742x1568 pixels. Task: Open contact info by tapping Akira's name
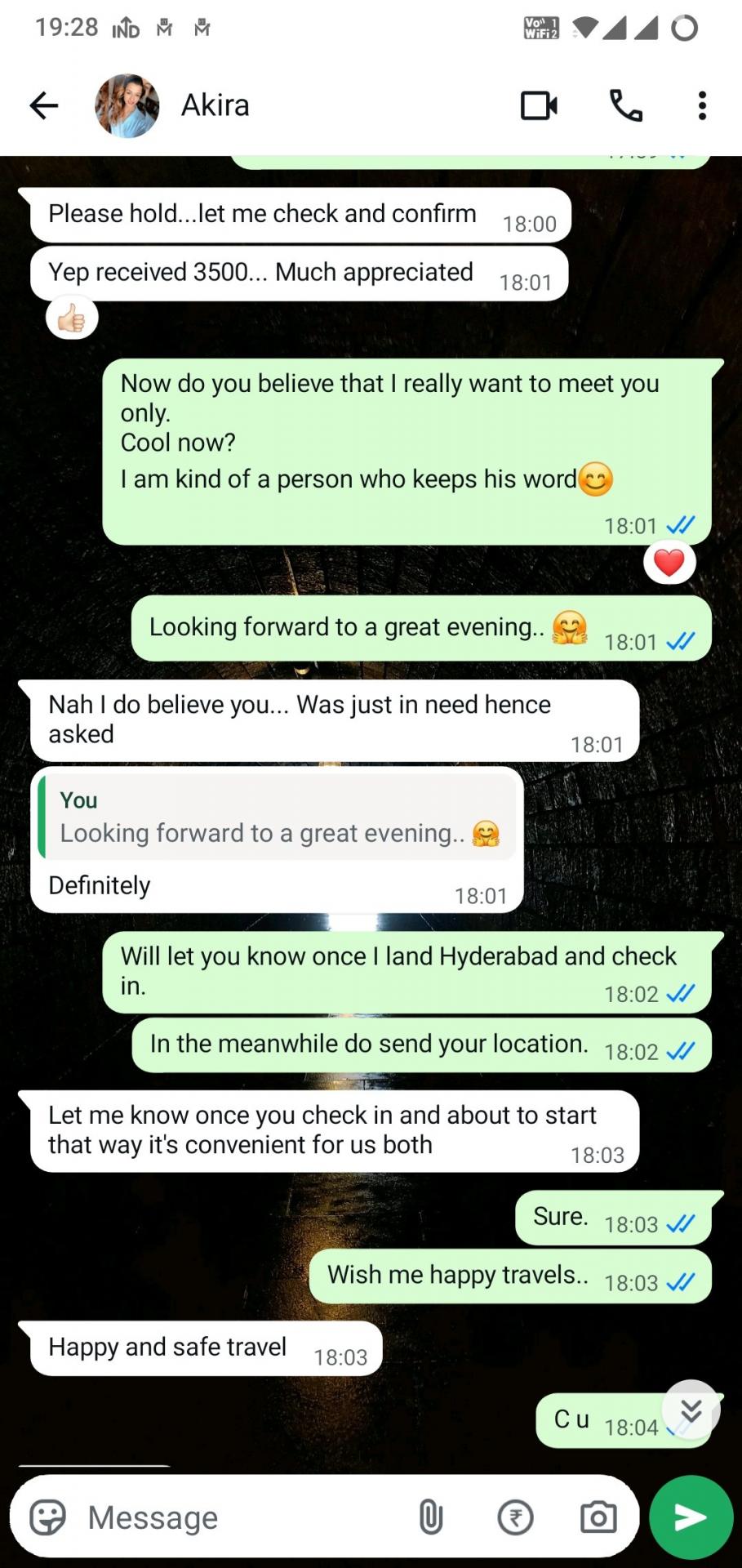(215, 105)
